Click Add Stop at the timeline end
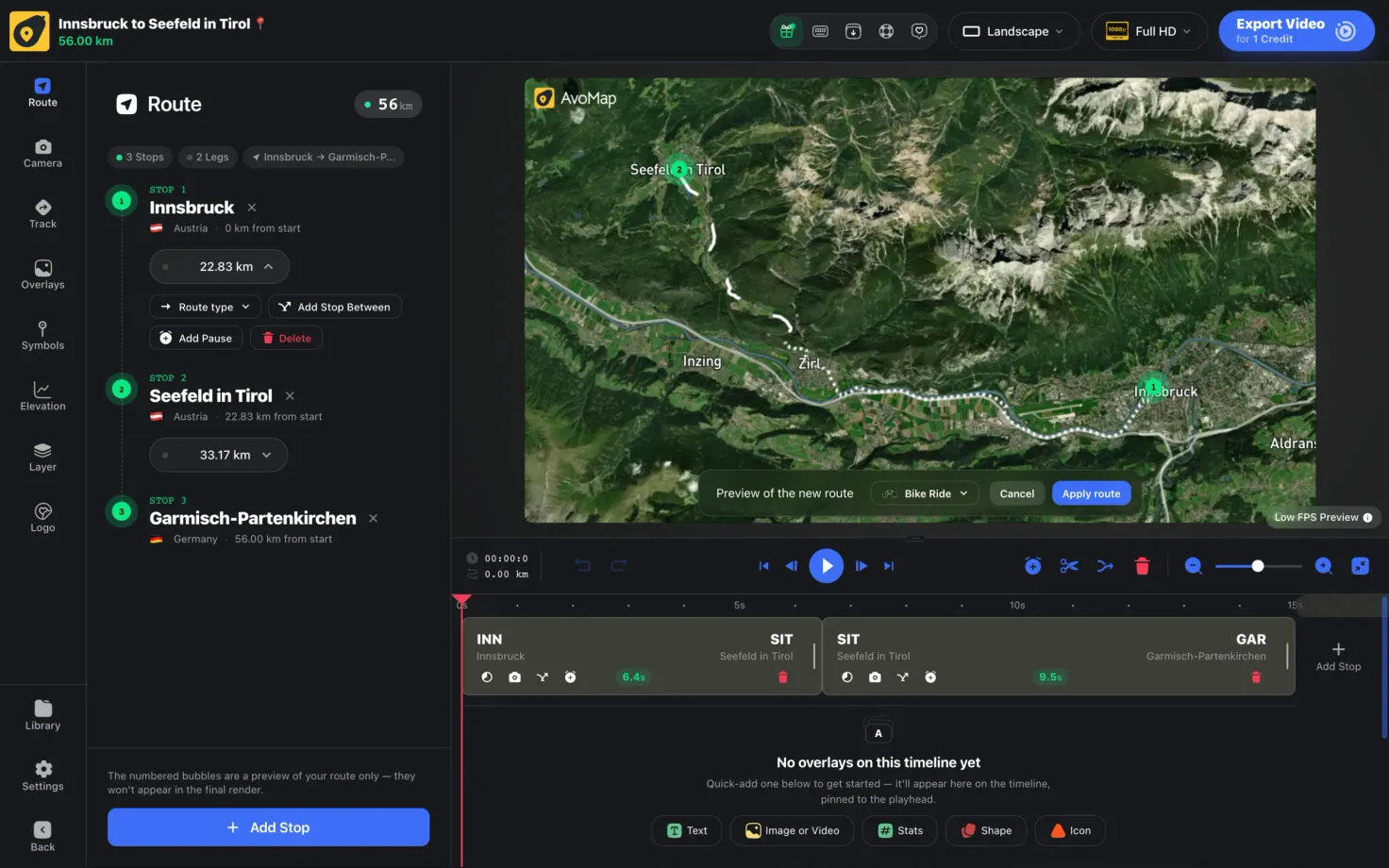 pos(1338,657)
